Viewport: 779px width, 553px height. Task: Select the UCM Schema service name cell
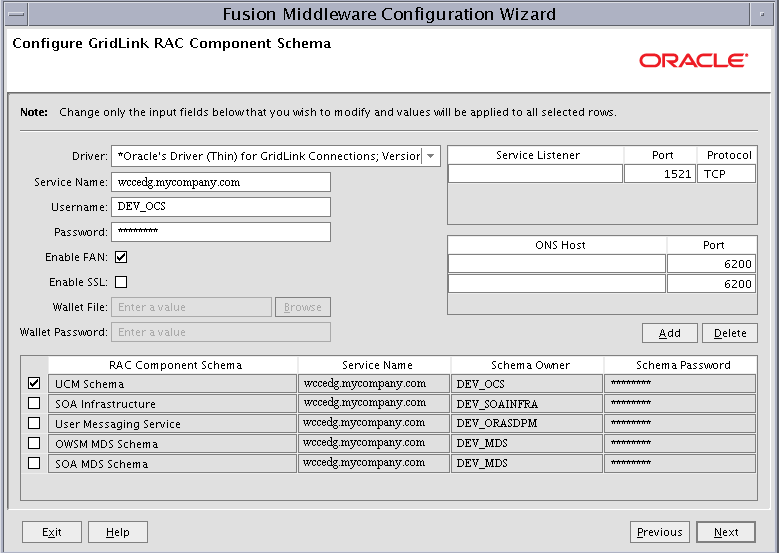click(374, 384)
